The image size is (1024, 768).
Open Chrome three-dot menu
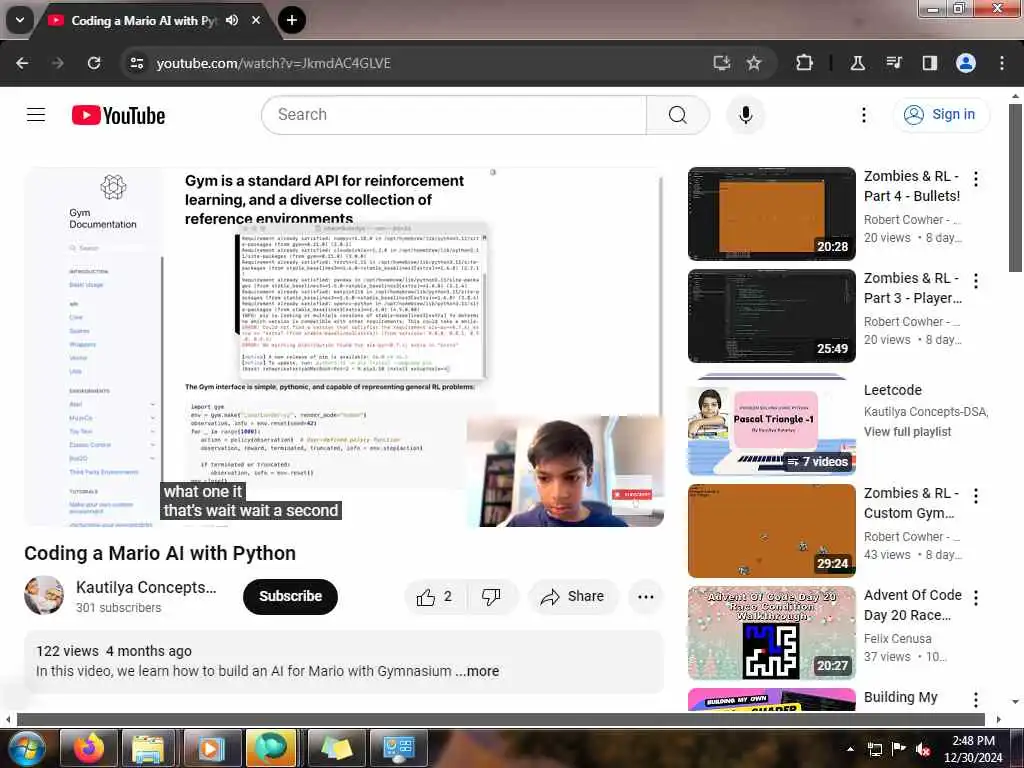click(x=1002, y=63)
